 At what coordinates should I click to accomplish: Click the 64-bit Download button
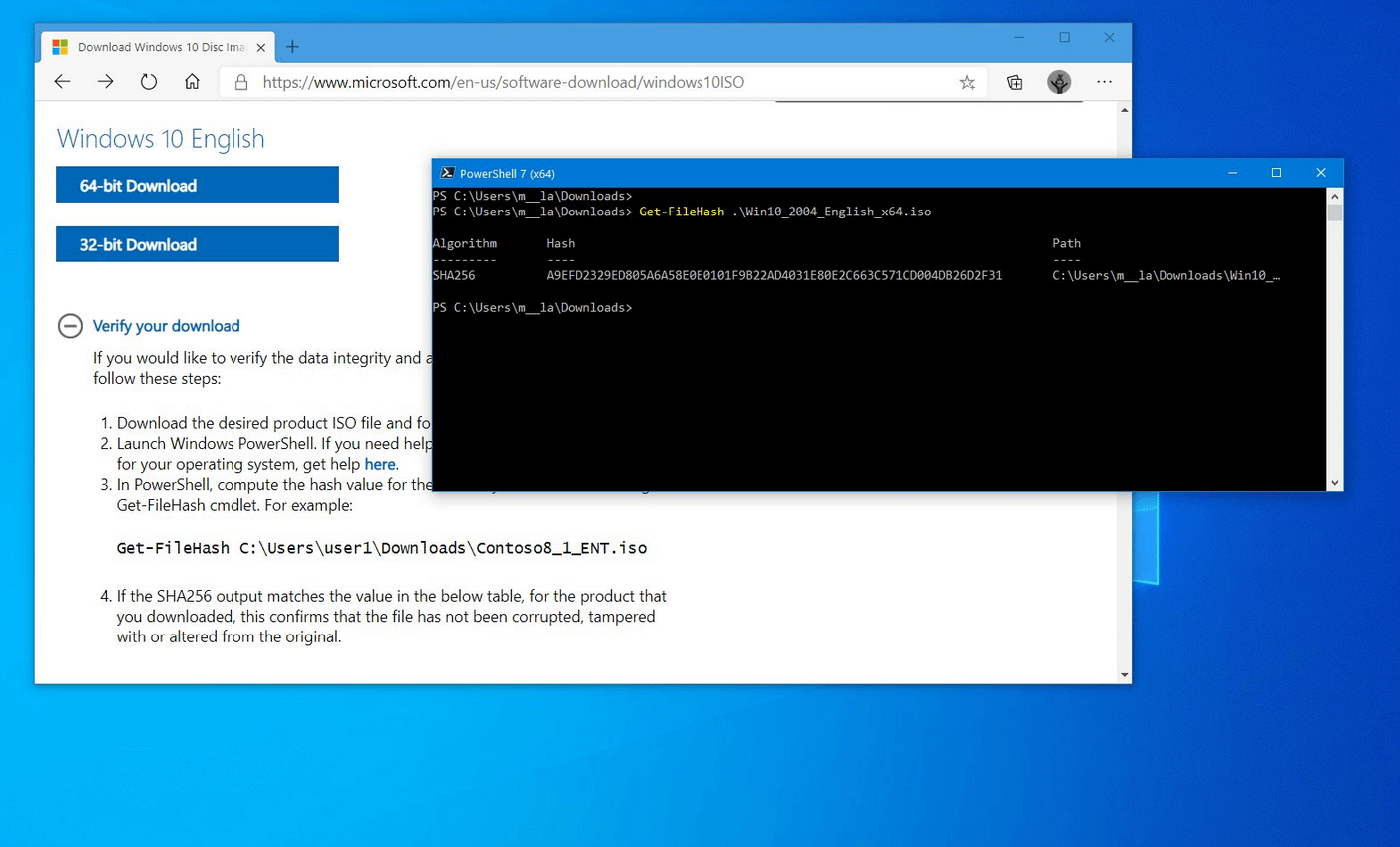198,185
